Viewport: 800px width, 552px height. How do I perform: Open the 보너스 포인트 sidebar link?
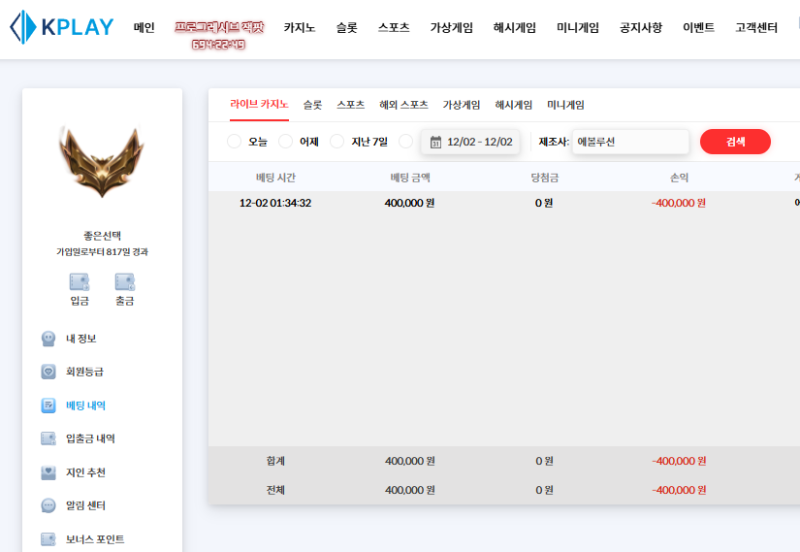click(95, 539)
